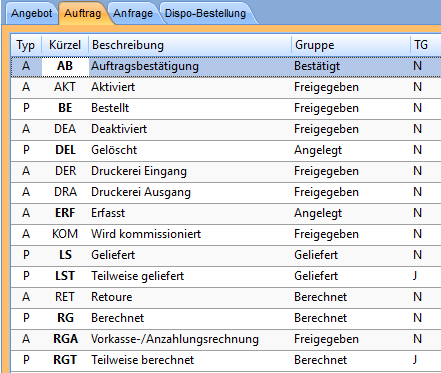Open the Anfrage tab
The image size is (441, 373).
click(133, 14)
